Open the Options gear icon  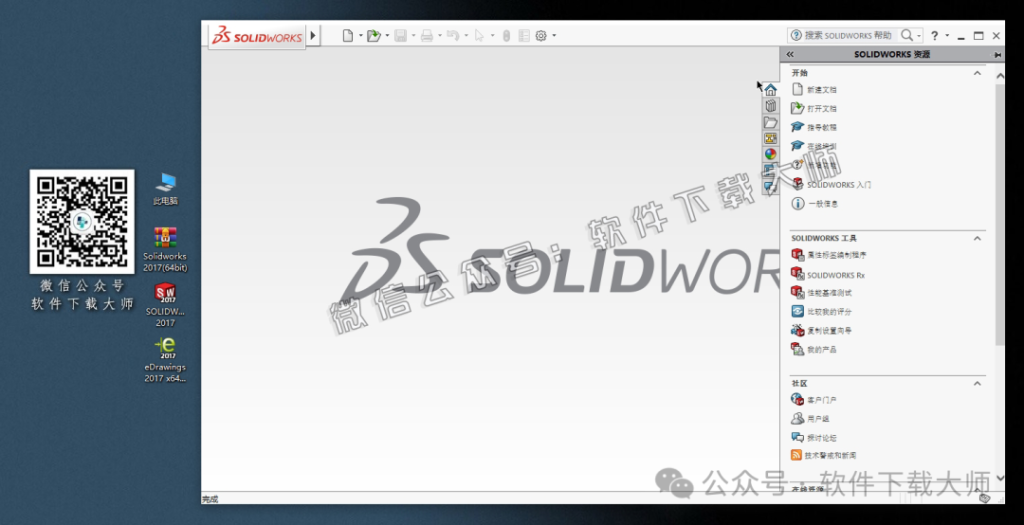pos(541,36)
